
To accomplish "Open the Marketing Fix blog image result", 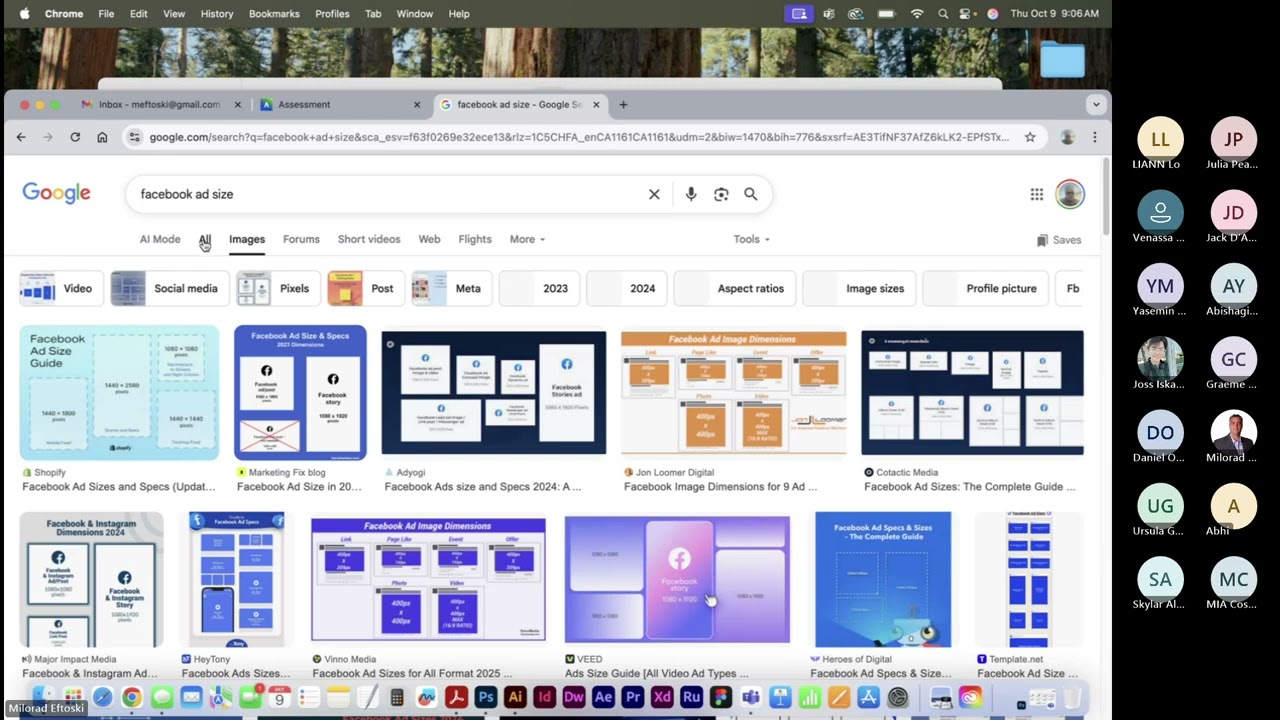I will (300, 393).
